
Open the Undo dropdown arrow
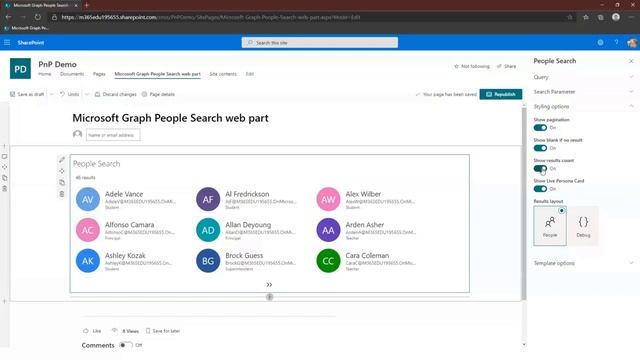point(87,94)
